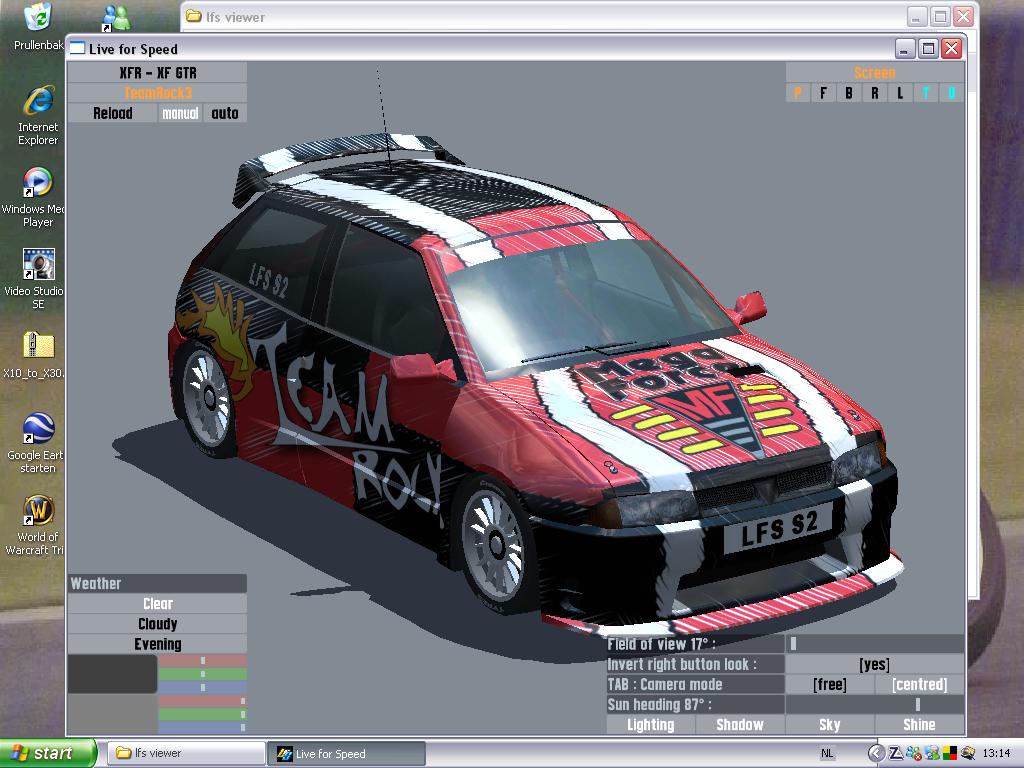Adjust the lower blue color slider
The height and width of the screenshot is (768, 1024).
pos(202,728)
